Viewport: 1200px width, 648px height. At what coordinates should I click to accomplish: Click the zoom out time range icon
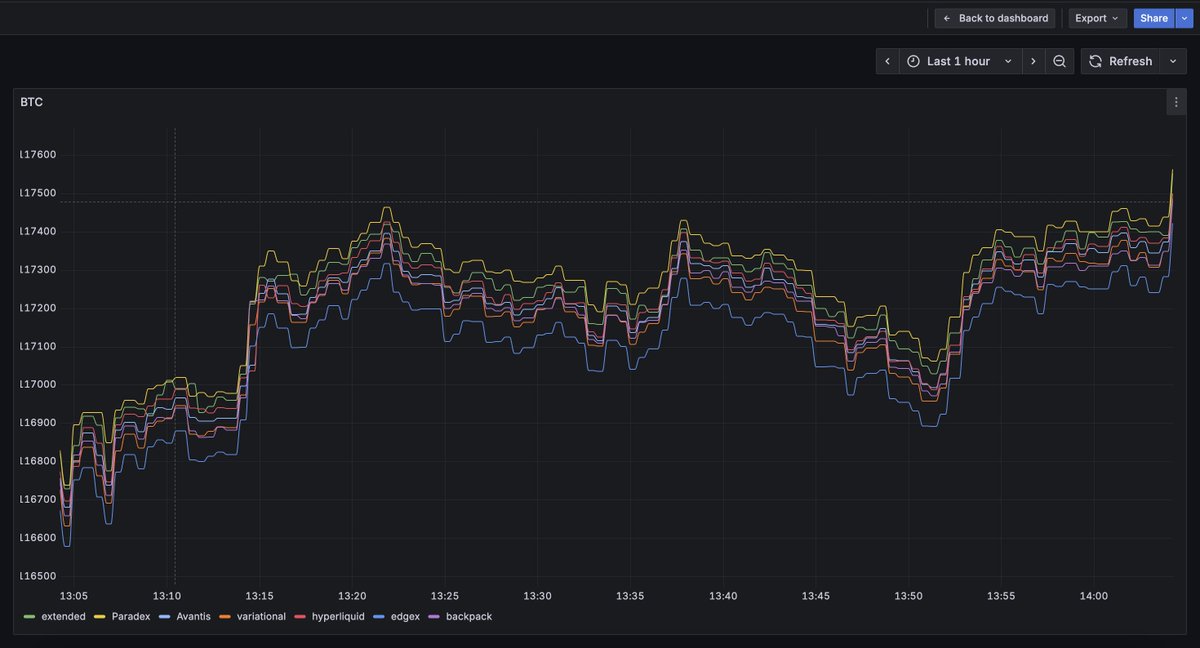(x=1060, y=61)
